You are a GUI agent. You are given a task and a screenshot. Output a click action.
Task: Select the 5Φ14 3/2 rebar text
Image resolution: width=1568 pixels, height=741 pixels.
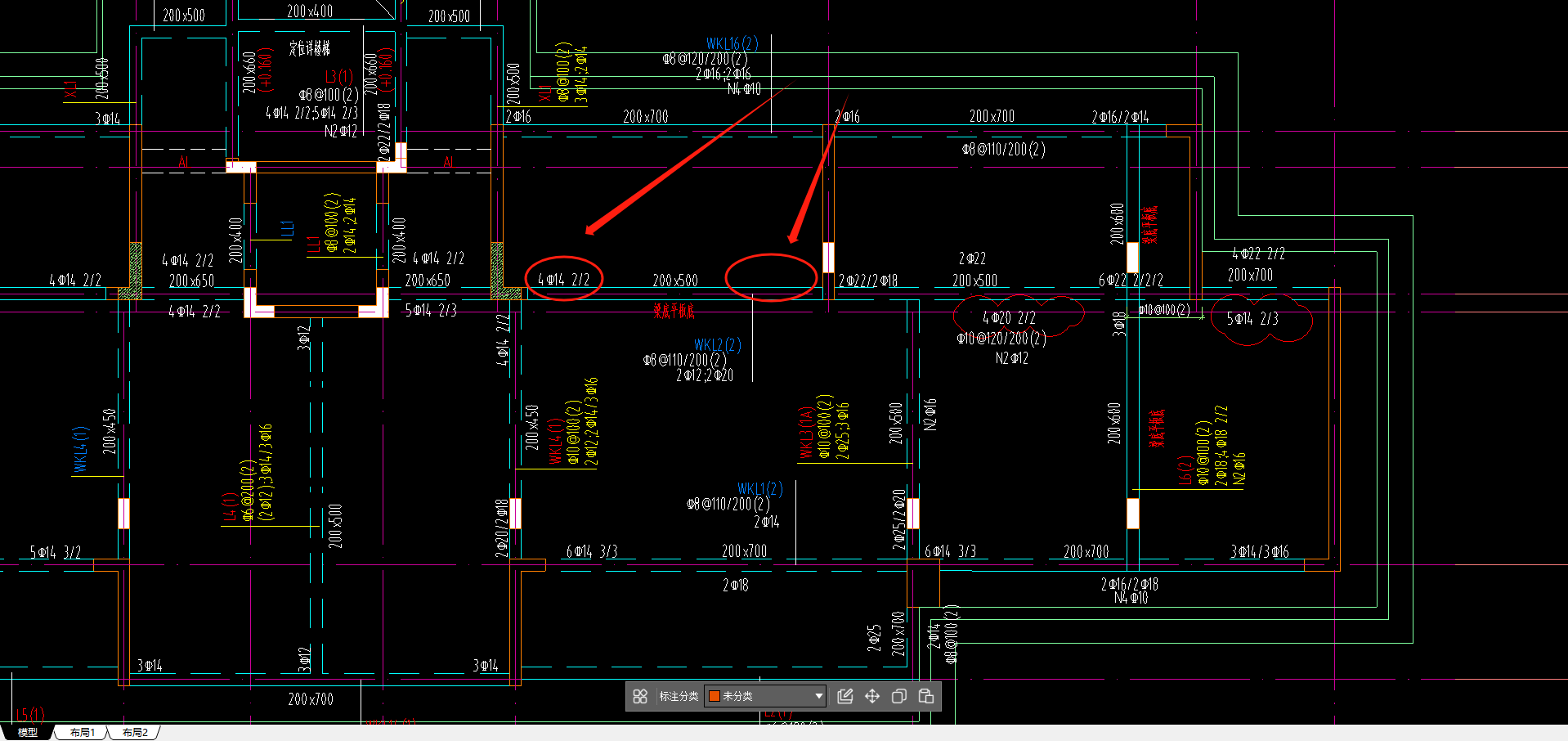click(56, 552)
